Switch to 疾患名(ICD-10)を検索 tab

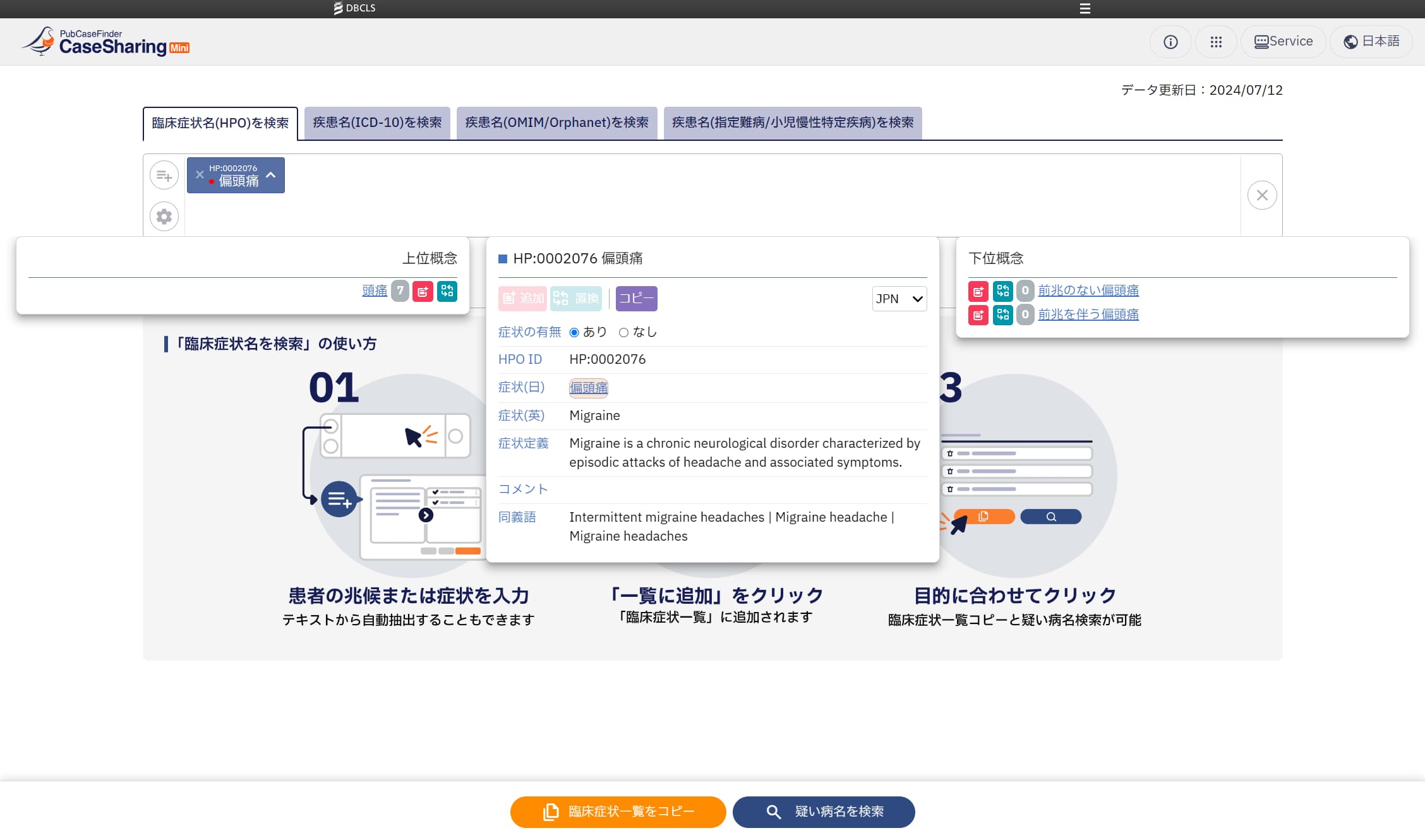377,123
